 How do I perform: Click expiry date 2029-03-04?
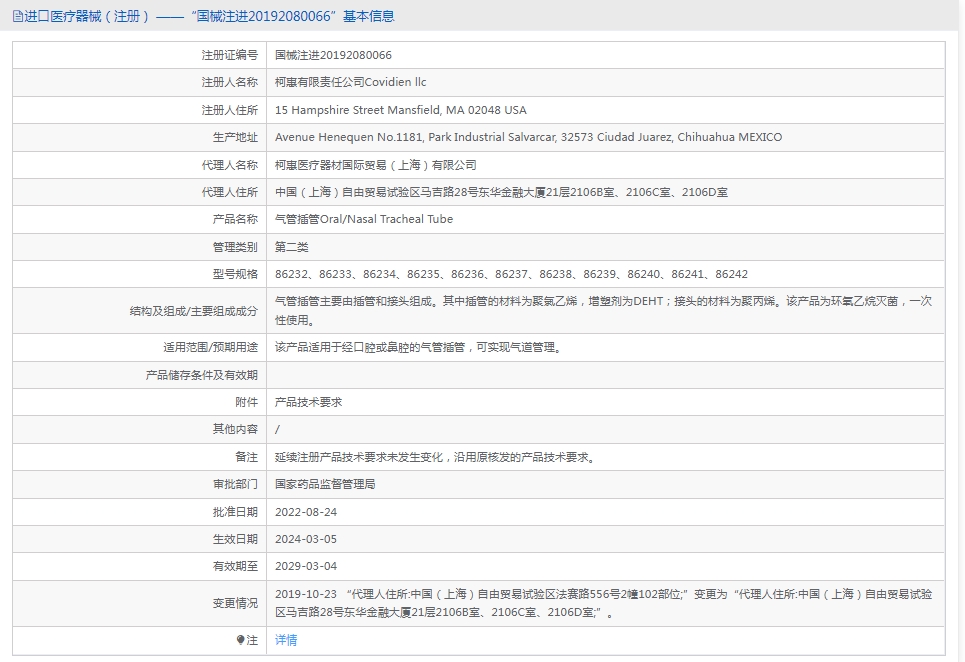tap(305, 566)
